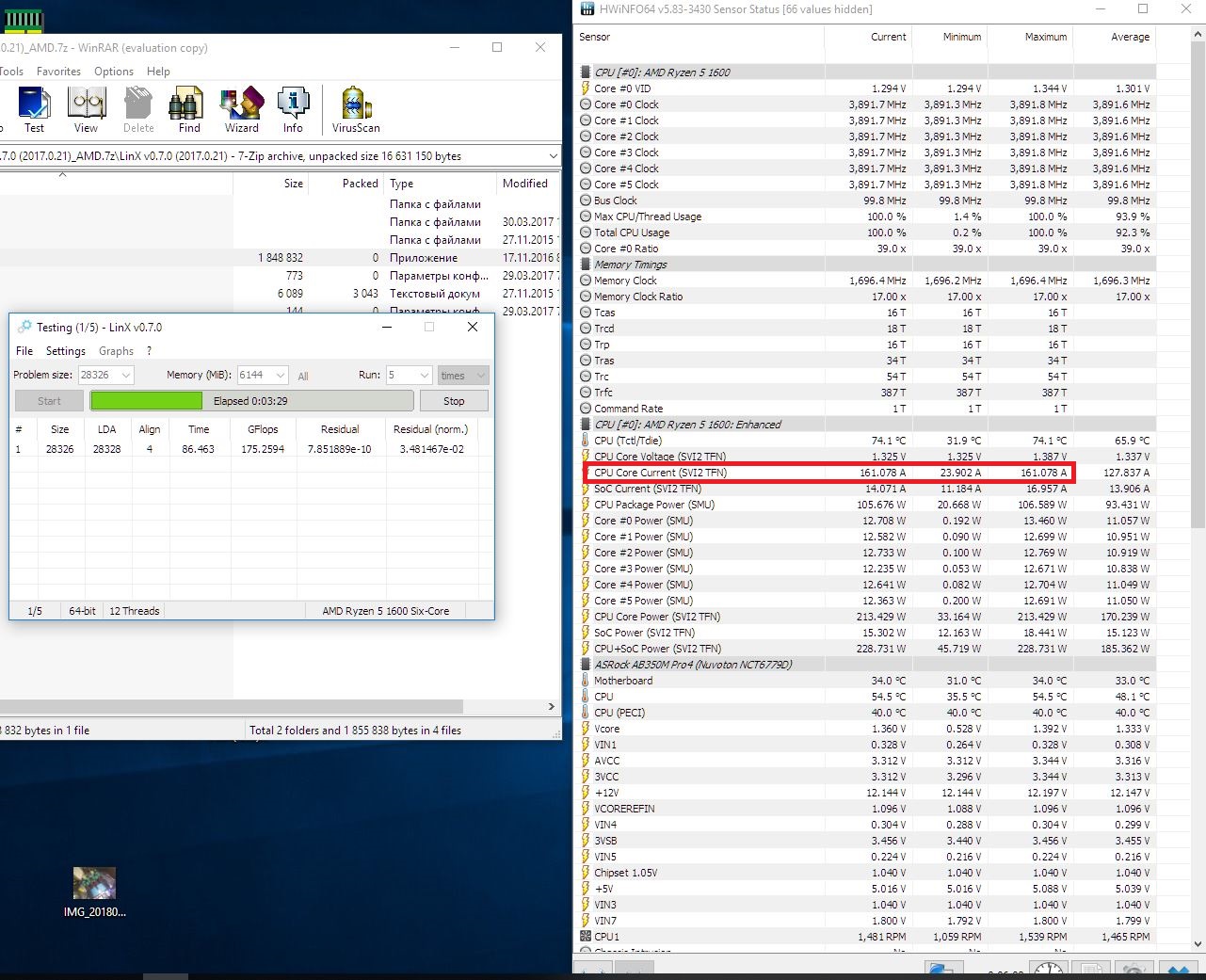Click the icon beside Total CPU Usage
The image size is (1206, 980).
pyautogui.click(x=586, y=233)
